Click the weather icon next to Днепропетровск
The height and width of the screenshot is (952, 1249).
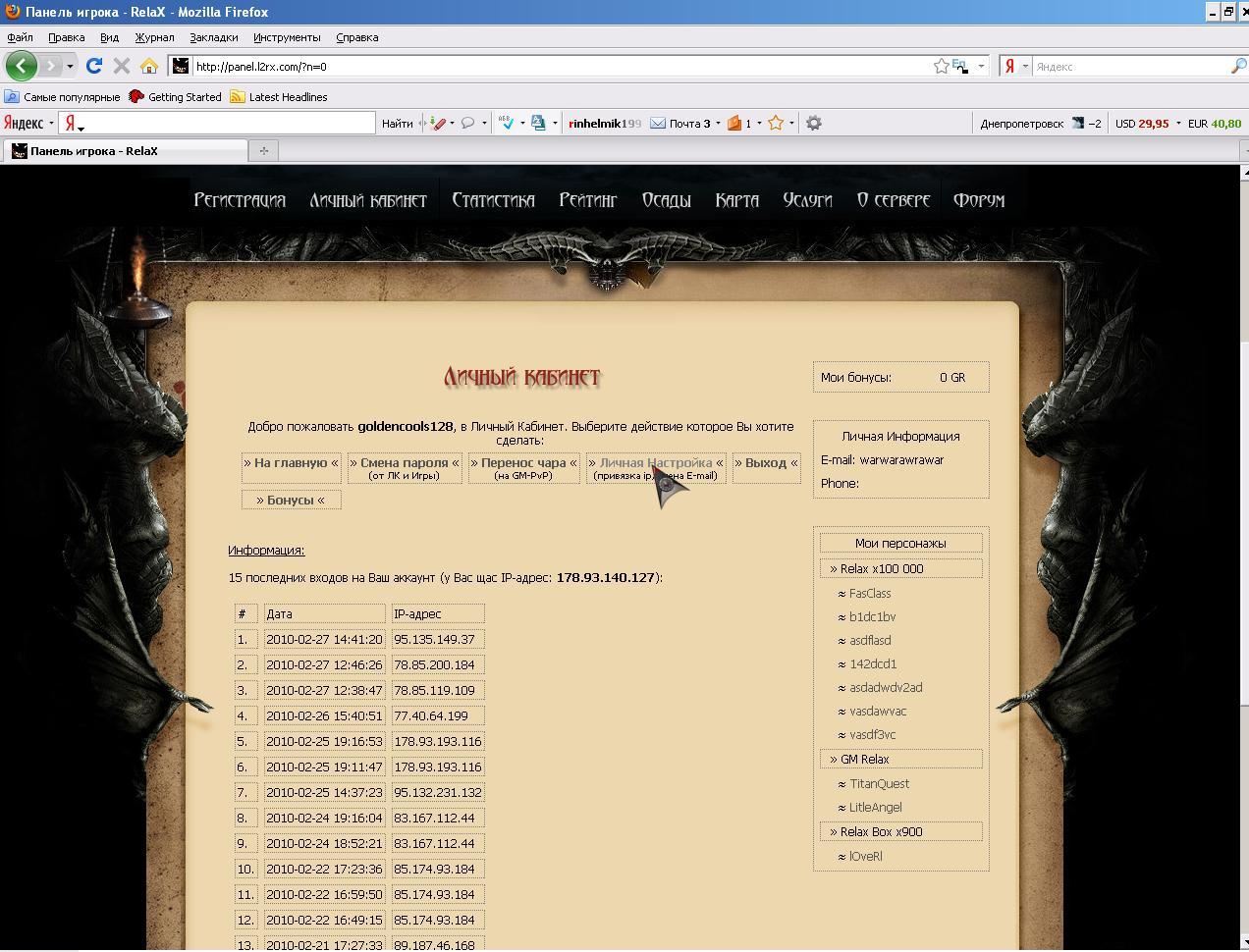(x=1077, y=123)
